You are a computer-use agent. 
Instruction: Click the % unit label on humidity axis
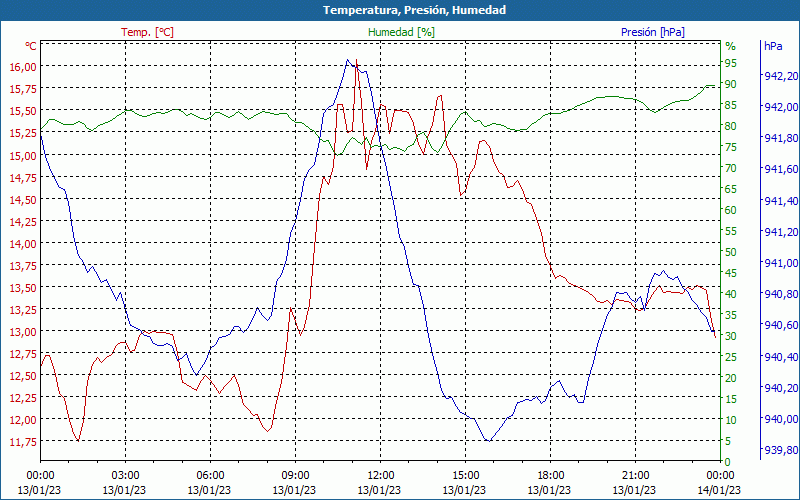coord(731,46)
